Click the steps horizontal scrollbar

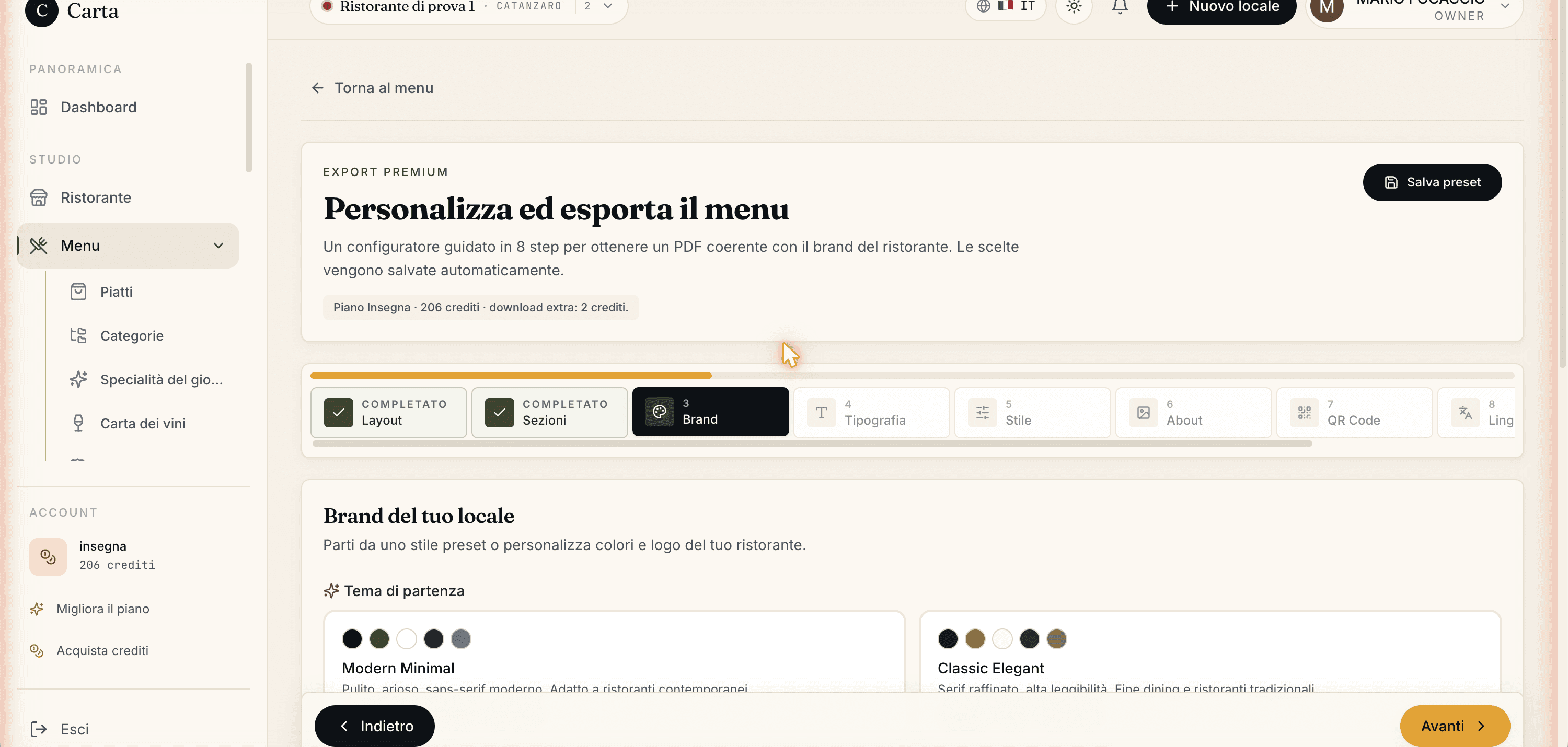[812, 443]
